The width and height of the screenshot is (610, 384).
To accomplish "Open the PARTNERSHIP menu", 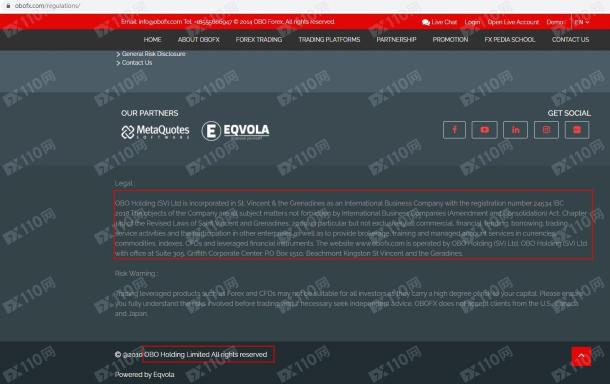I will click(x=396, y=40).
